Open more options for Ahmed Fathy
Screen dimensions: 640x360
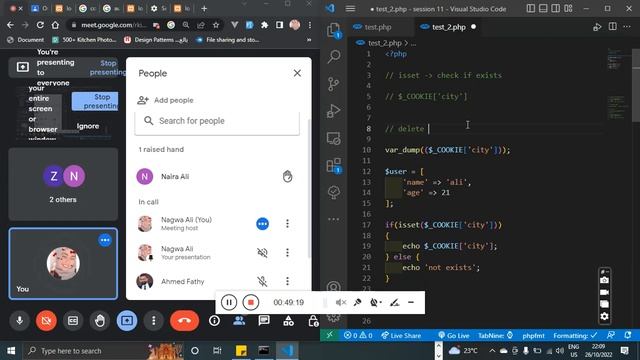click(x=287, y=281)
